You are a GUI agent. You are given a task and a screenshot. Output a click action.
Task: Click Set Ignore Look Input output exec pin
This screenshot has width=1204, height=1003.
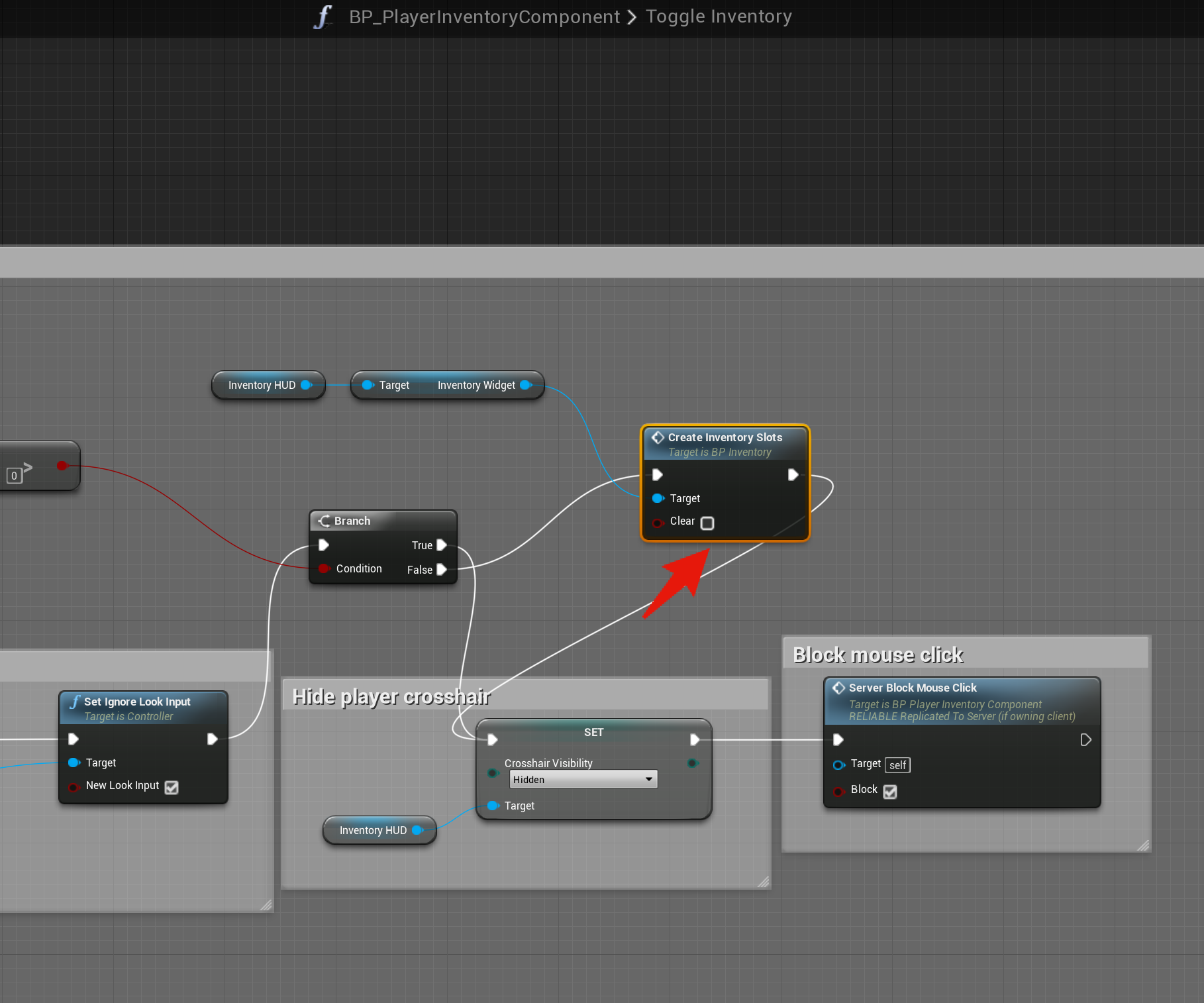[212, 739]
